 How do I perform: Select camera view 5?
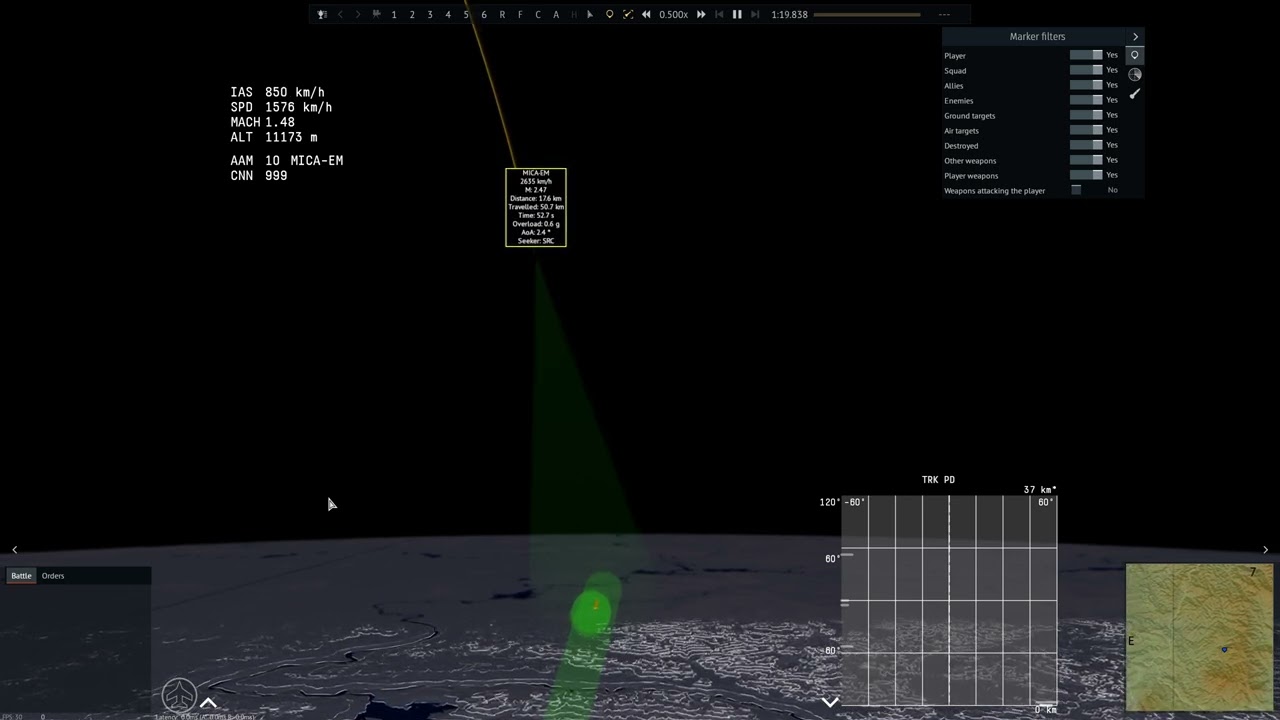[466, 14]
